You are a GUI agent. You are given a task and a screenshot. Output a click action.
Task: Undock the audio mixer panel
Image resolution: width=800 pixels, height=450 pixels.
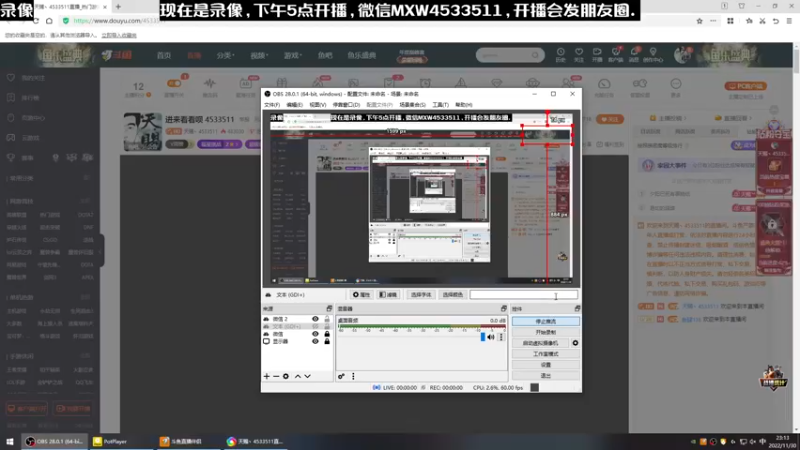[x=504, y=309]
